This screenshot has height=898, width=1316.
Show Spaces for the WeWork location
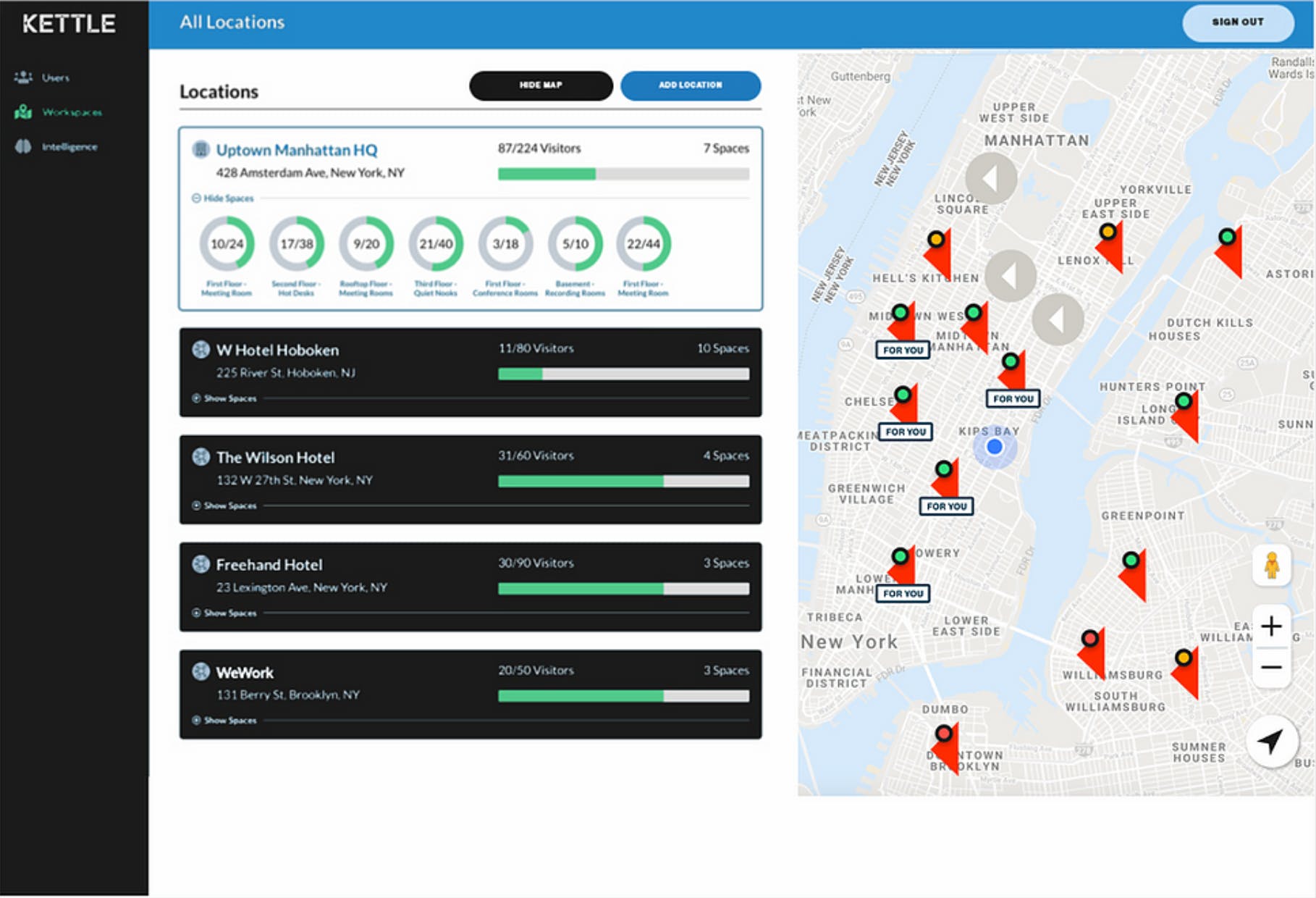pos(224,721)
